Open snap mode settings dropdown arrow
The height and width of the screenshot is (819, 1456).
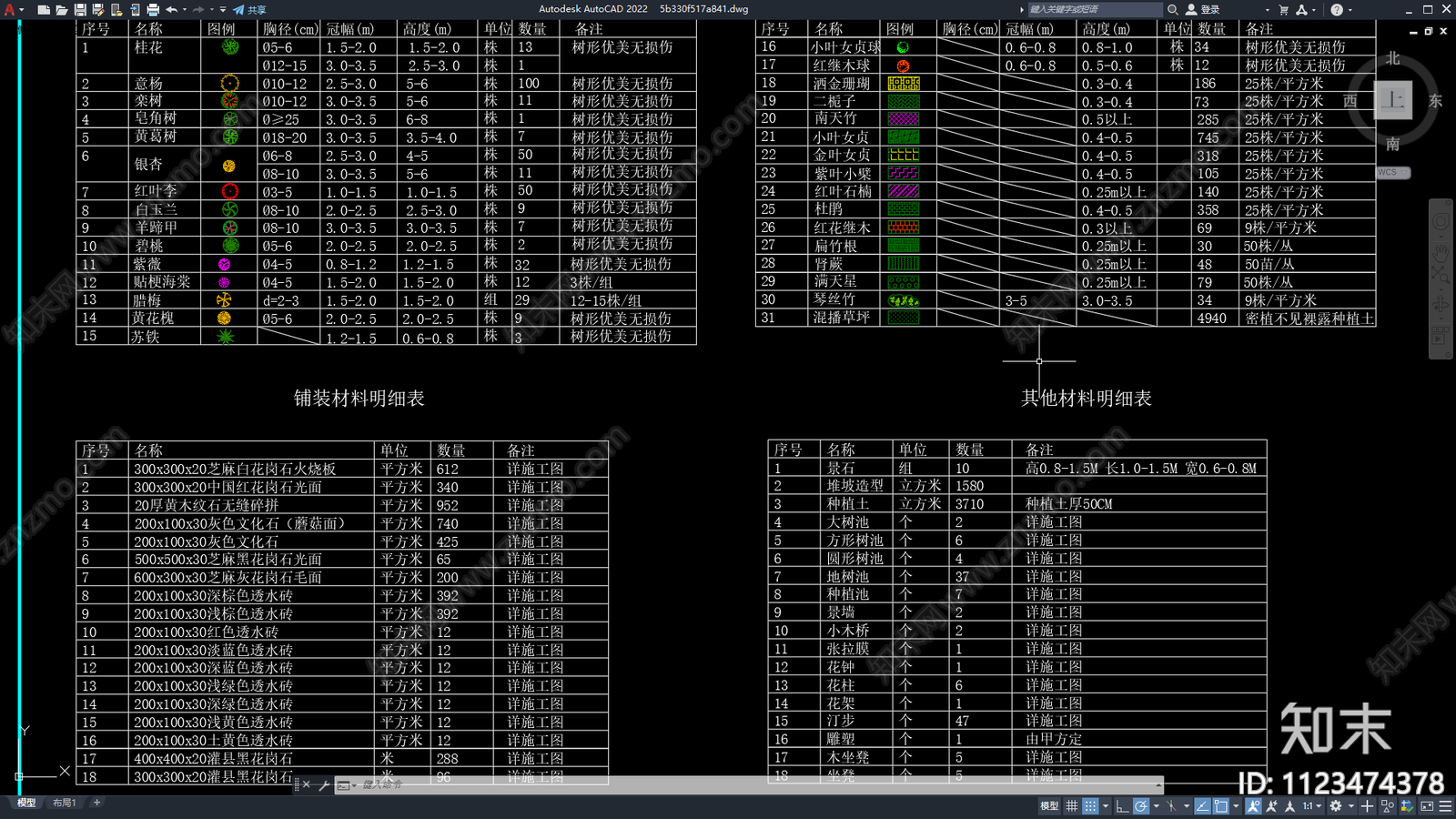pos(1106,805)
